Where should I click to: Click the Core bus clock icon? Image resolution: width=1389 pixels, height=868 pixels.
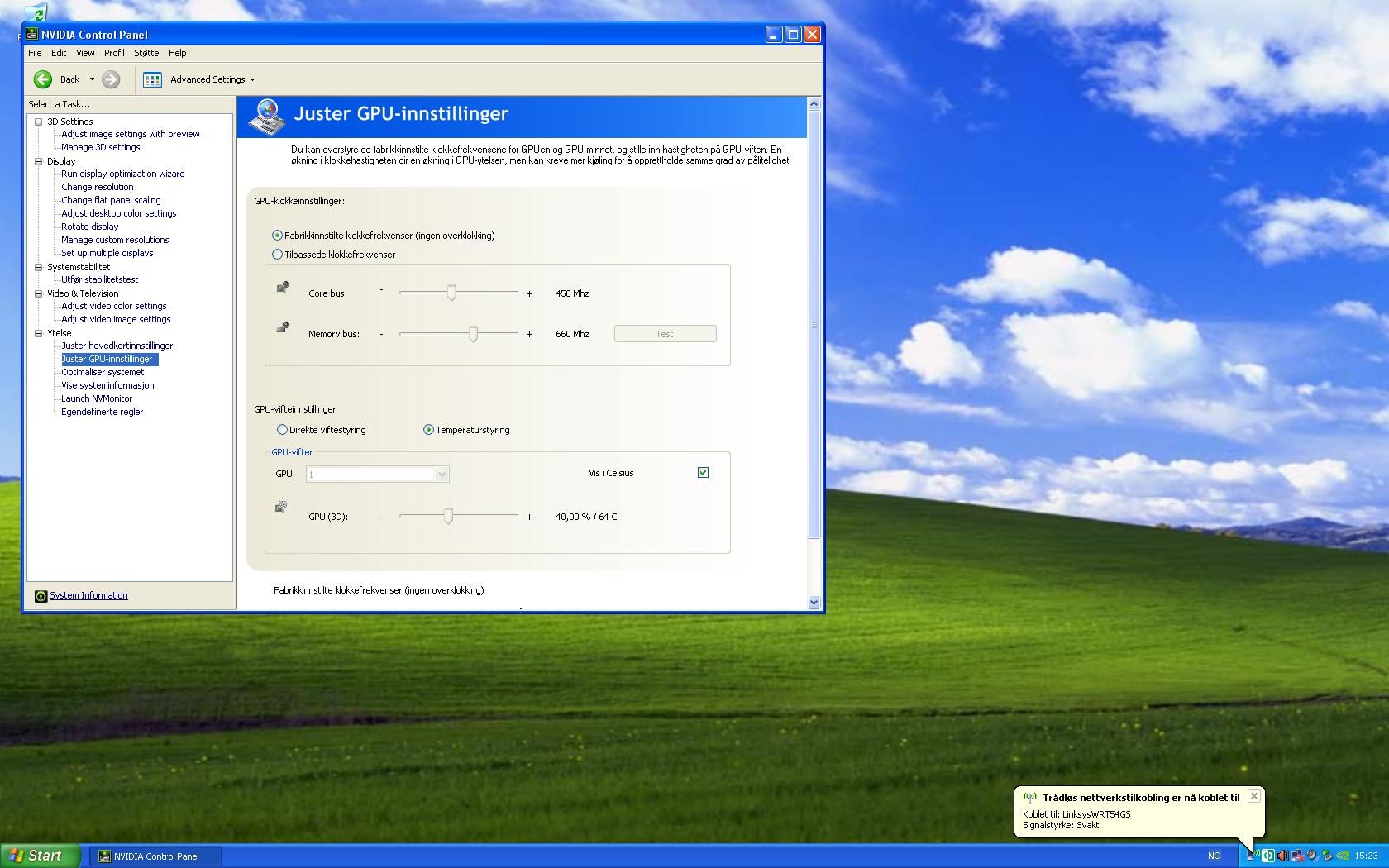click(283, 288)
